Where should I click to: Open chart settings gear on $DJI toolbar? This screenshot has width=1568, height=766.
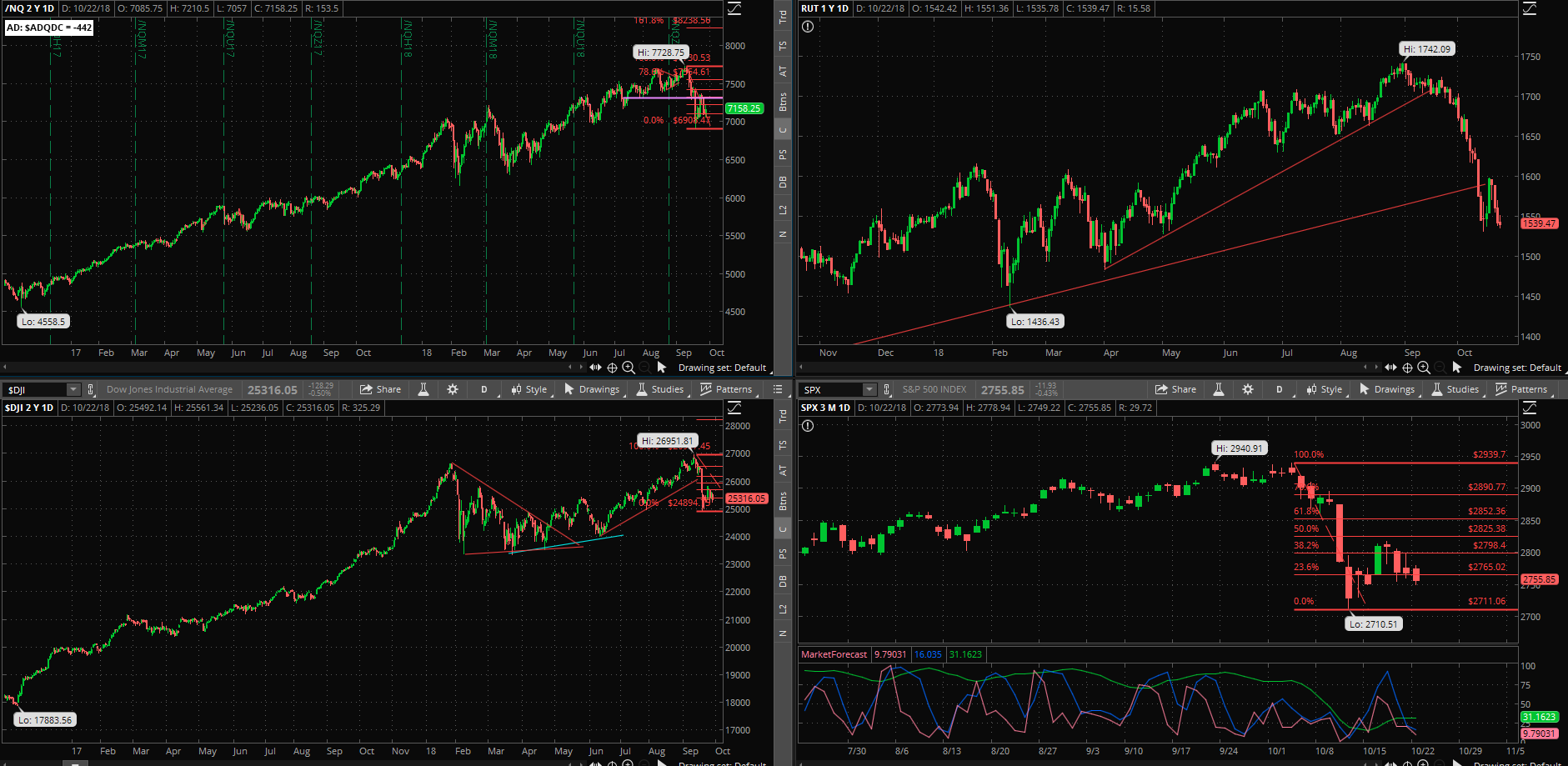pyautogui.click(x=453, y=389)
